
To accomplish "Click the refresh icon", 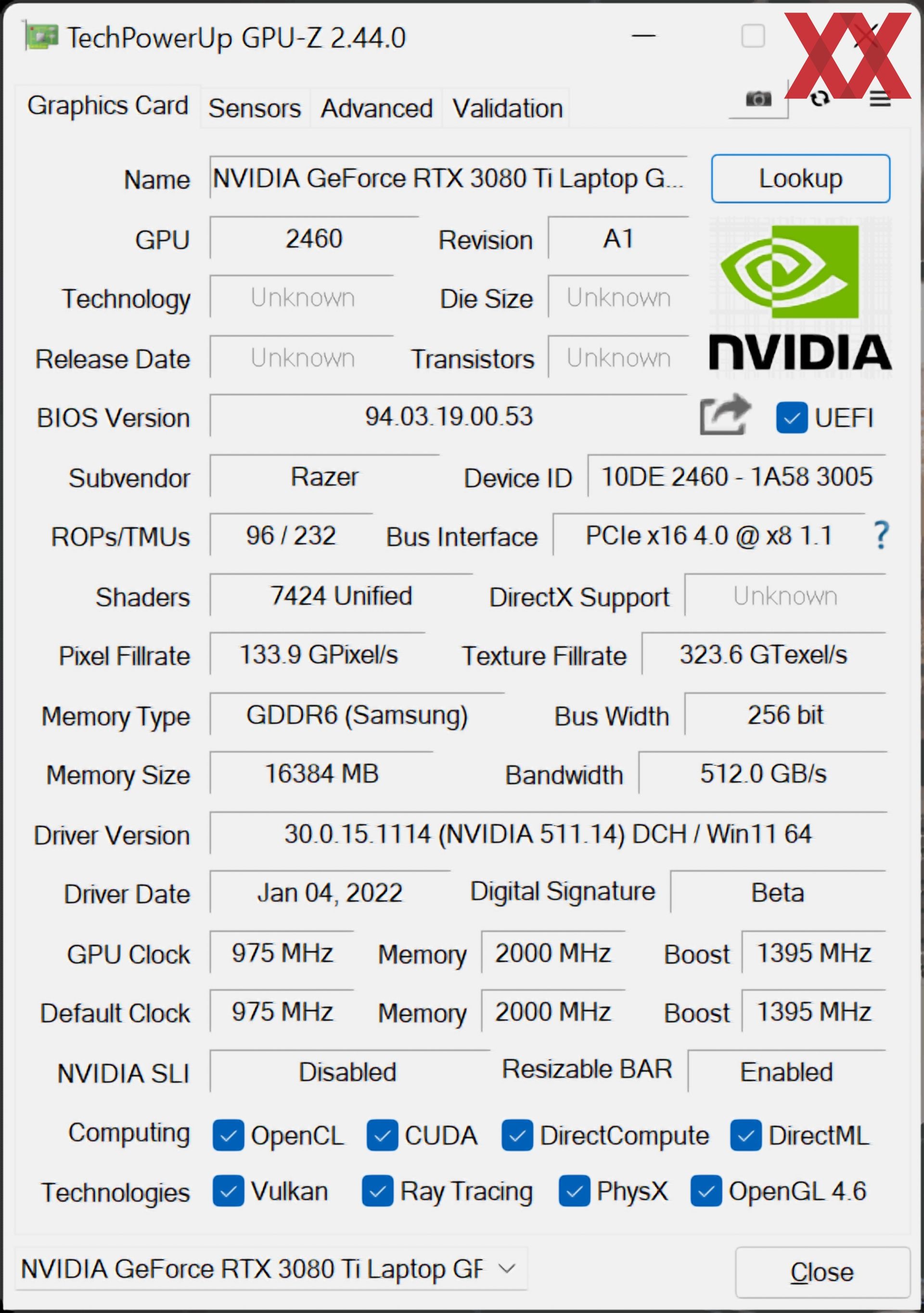I will pos(820,99).
